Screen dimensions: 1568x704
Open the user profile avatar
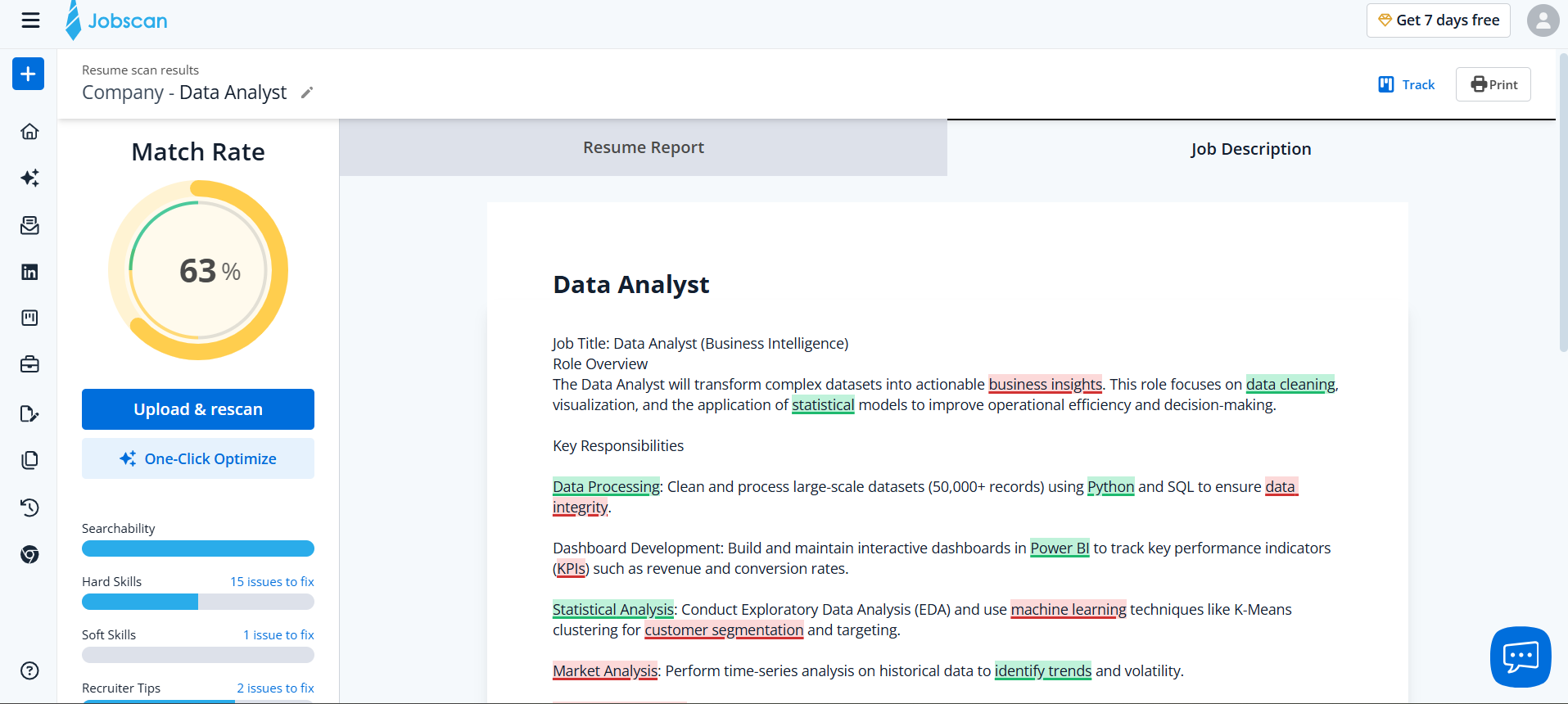pyautogui.click(x=1543, y=20)
